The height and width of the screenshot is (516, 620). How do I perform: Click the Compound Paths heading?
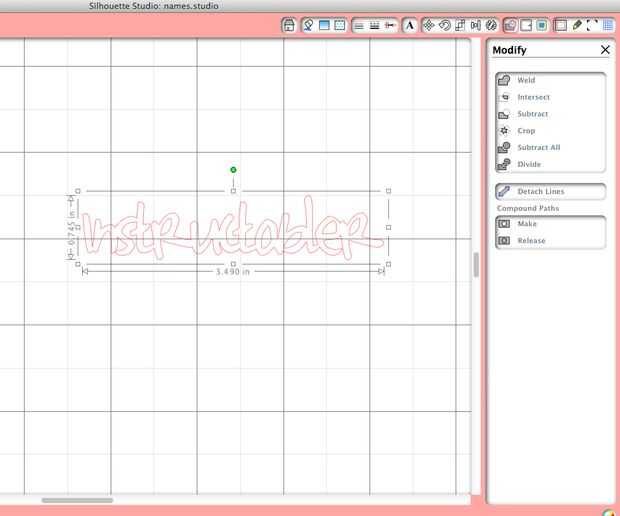528,208
